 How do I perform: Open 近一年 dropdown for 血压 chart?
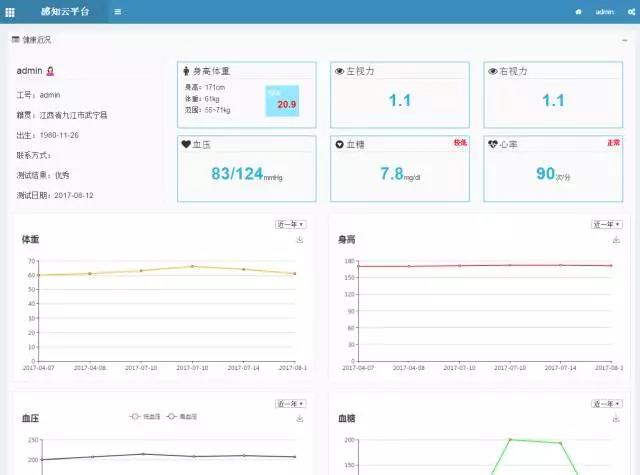[x=290, y=403]
